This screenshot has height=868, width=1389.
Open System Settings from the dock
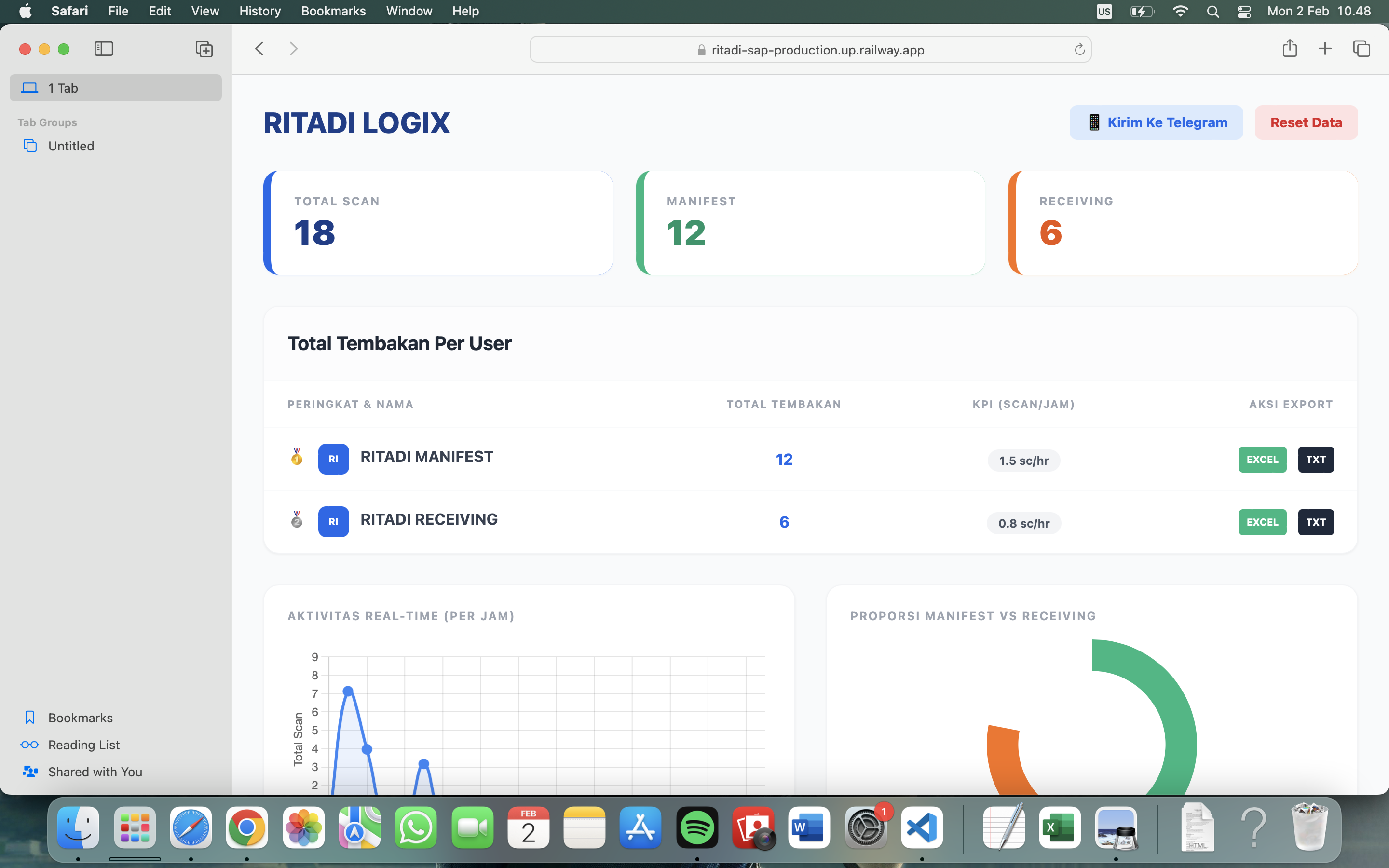tap(866, 827)
